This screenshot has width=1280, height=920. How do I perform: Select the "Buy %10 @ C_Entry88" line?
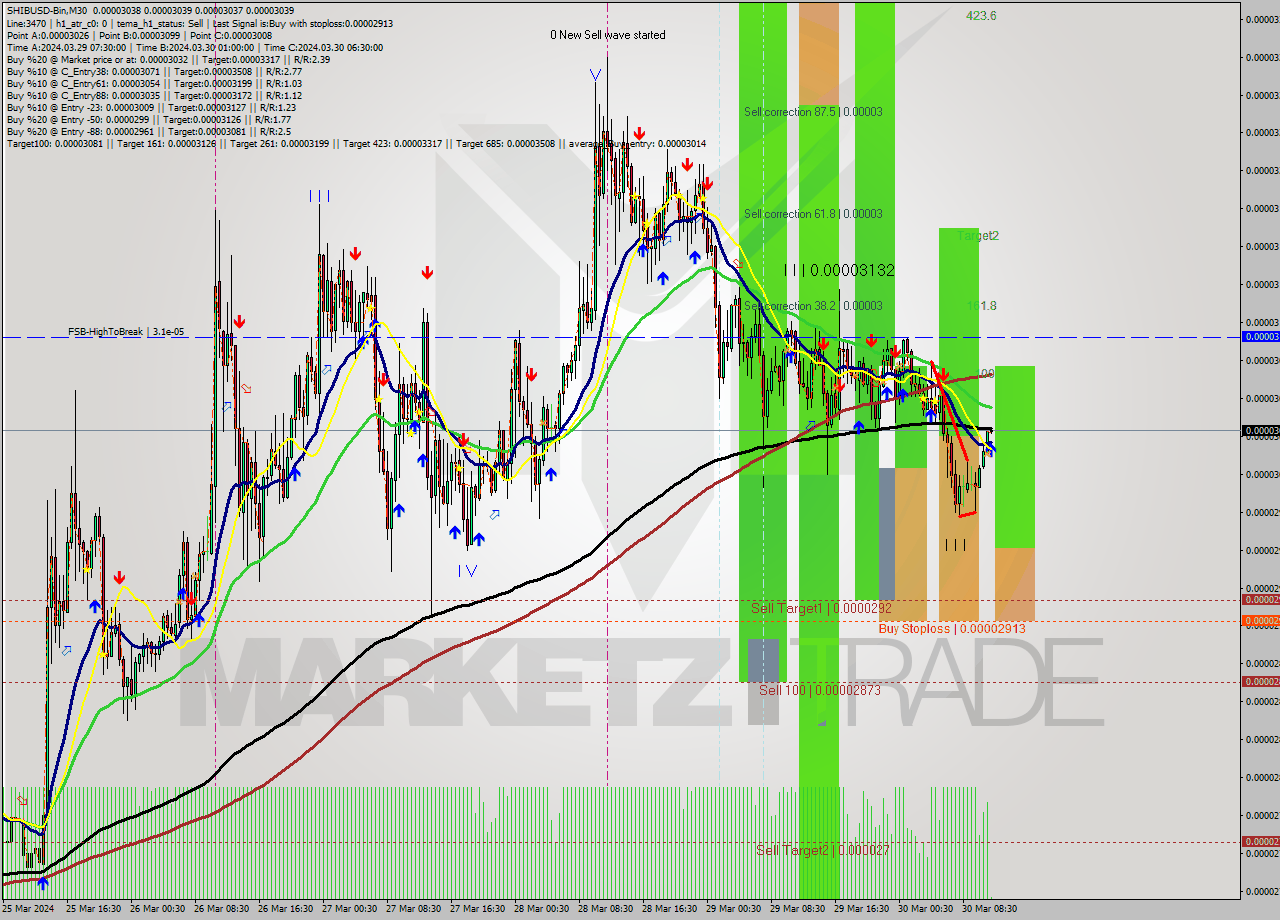tap(154, 95)
